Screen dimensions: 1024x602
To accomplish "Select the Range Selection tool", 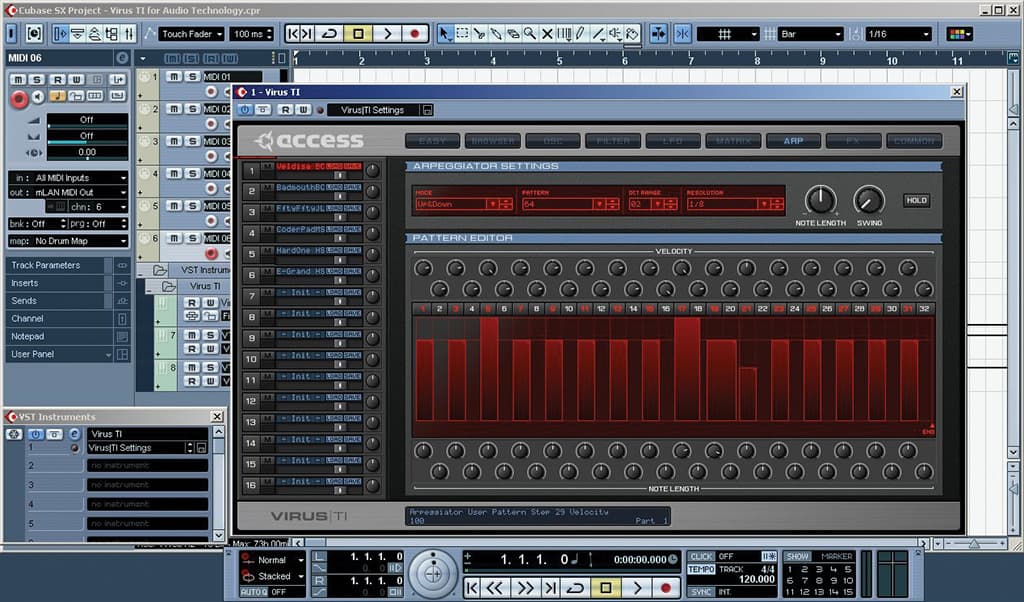I will 462,34.
